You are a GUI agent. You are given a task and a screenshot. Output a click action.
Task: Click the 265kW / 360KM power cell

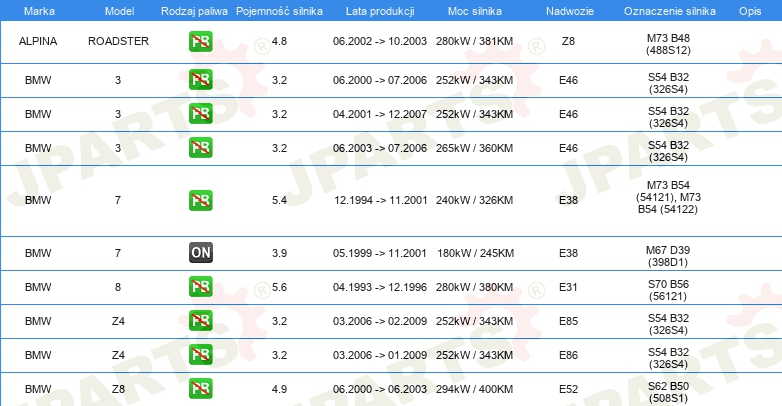point(474,148)
